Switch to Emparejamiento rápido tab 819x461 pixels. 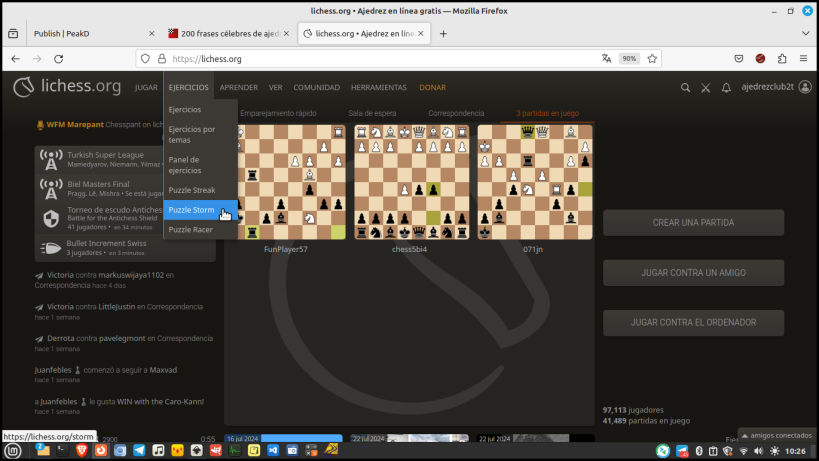(x=278, y=113)
